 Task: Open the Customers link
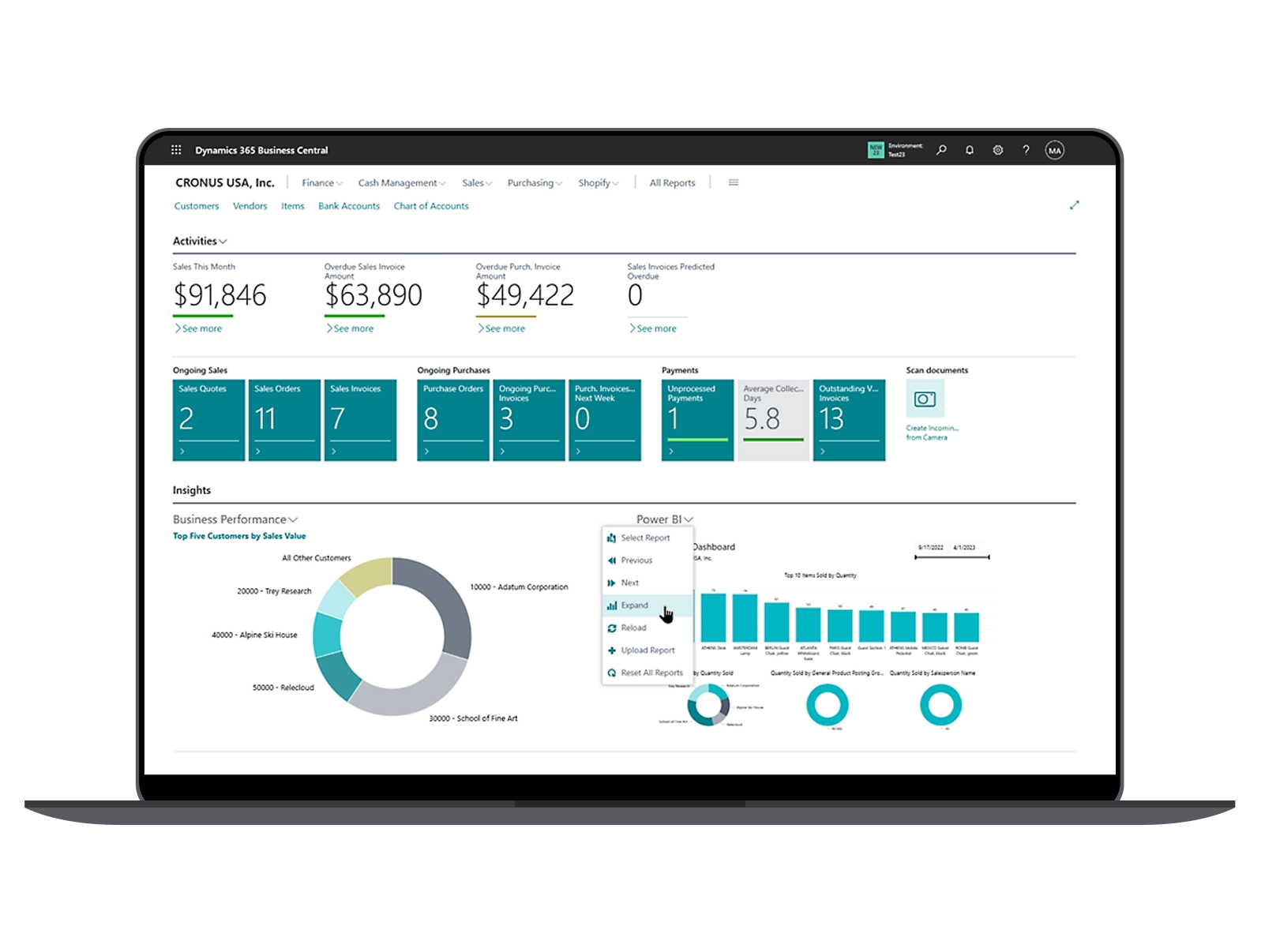197,206
